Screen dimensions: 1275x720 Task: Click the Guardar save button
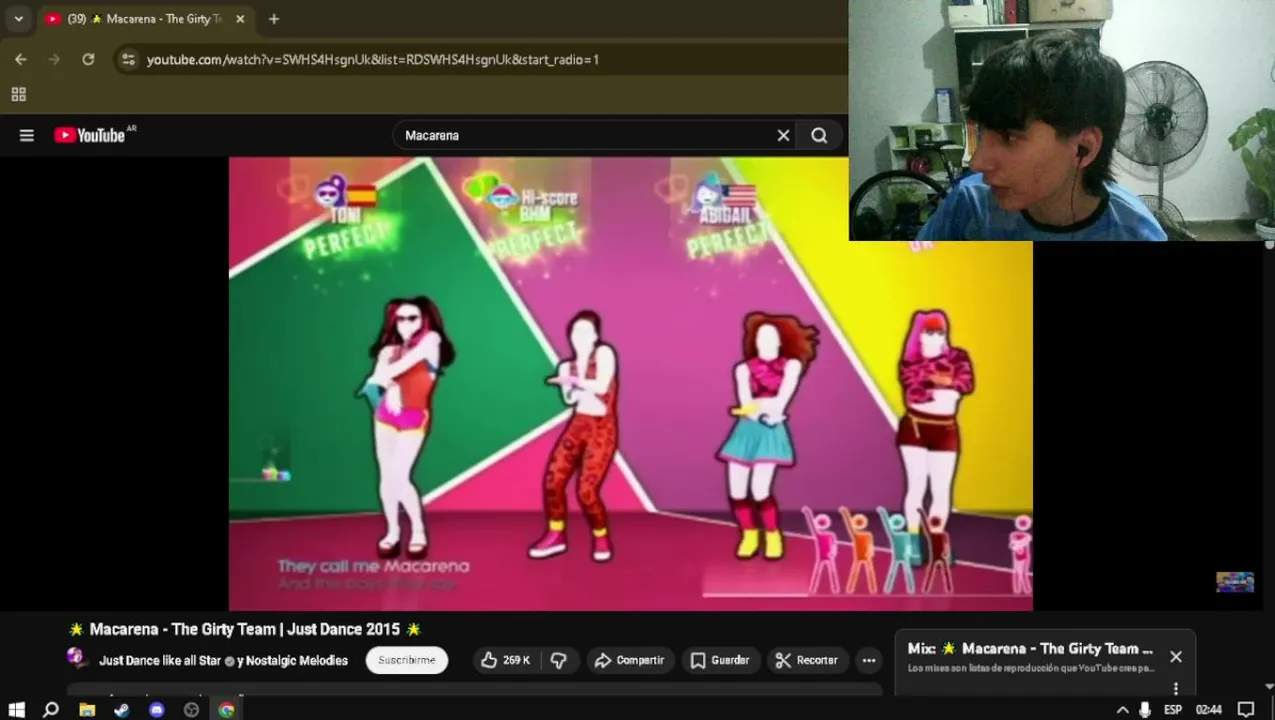coord(720,660)
